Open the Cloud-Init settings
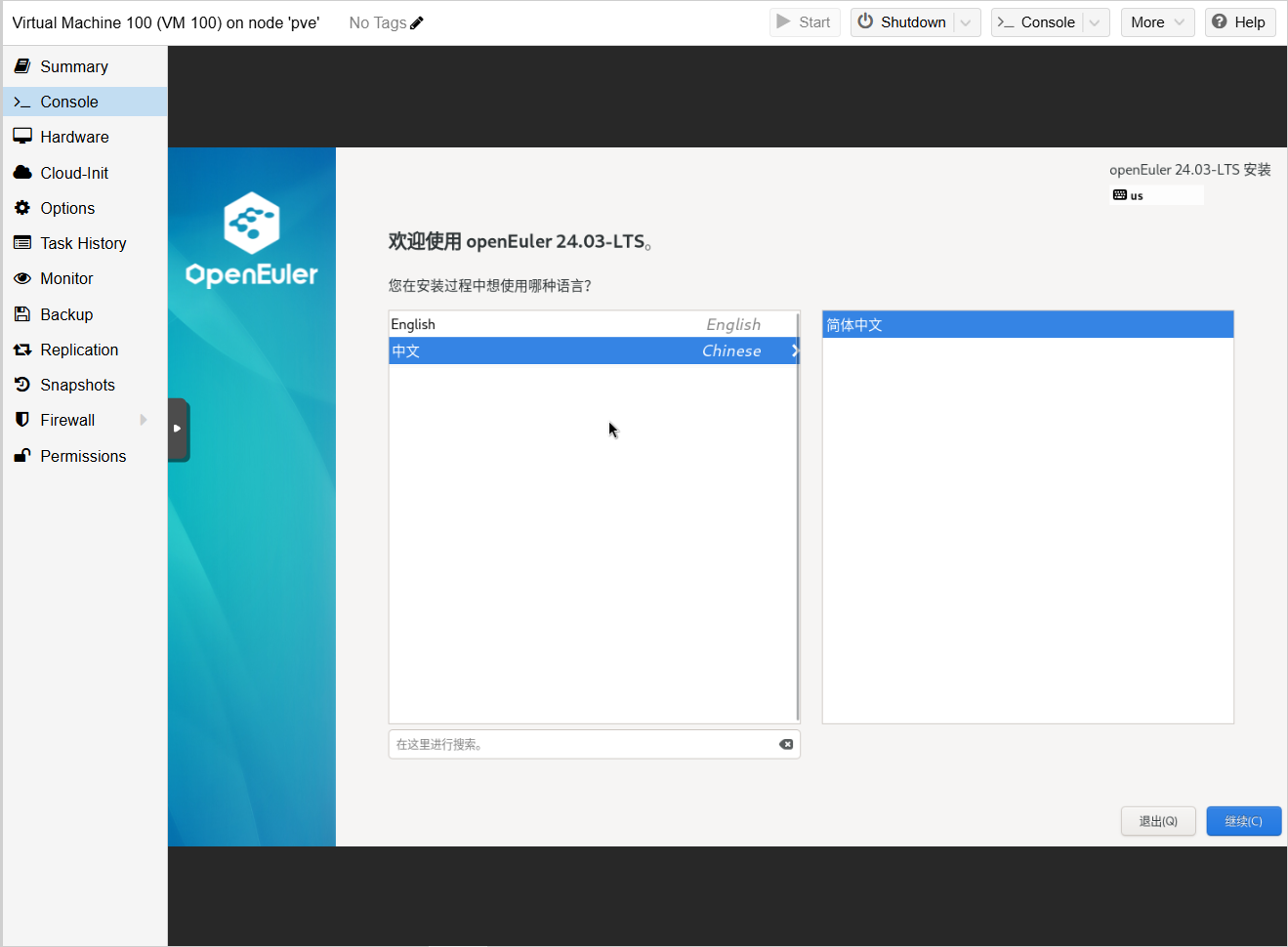1288x947 pixels. tap(74, 173)
